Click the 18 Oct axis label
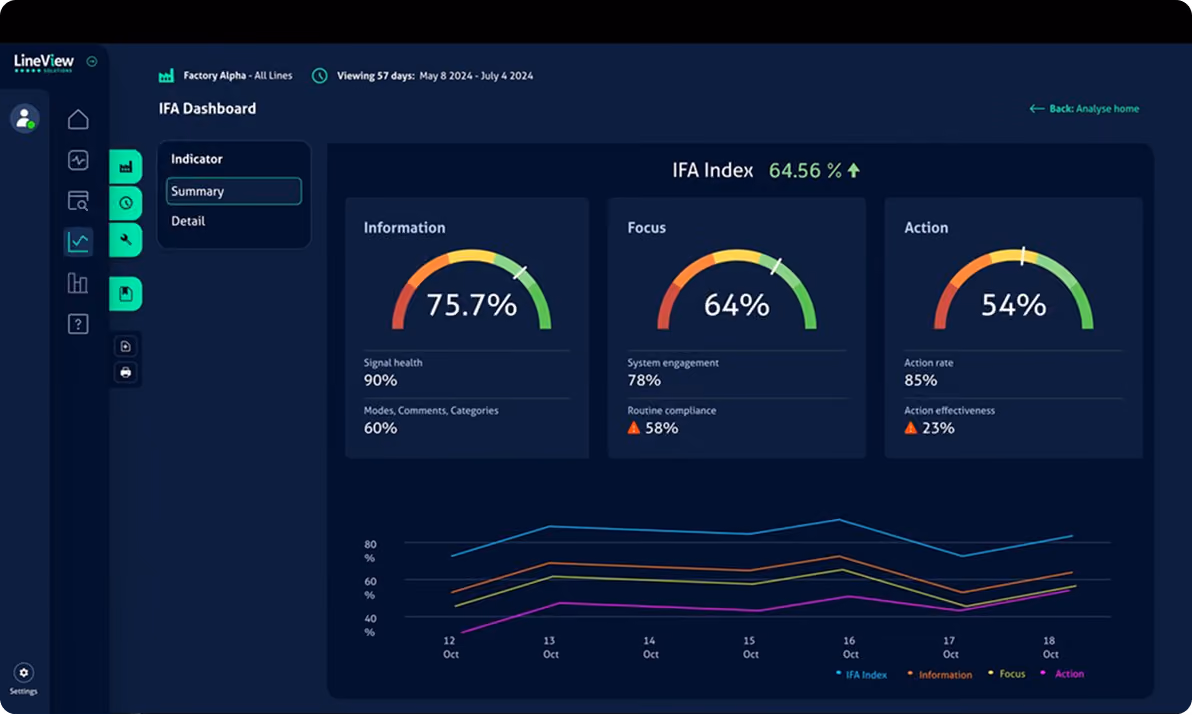This screenshot has height=715, width=1192. pos(1050,647)
